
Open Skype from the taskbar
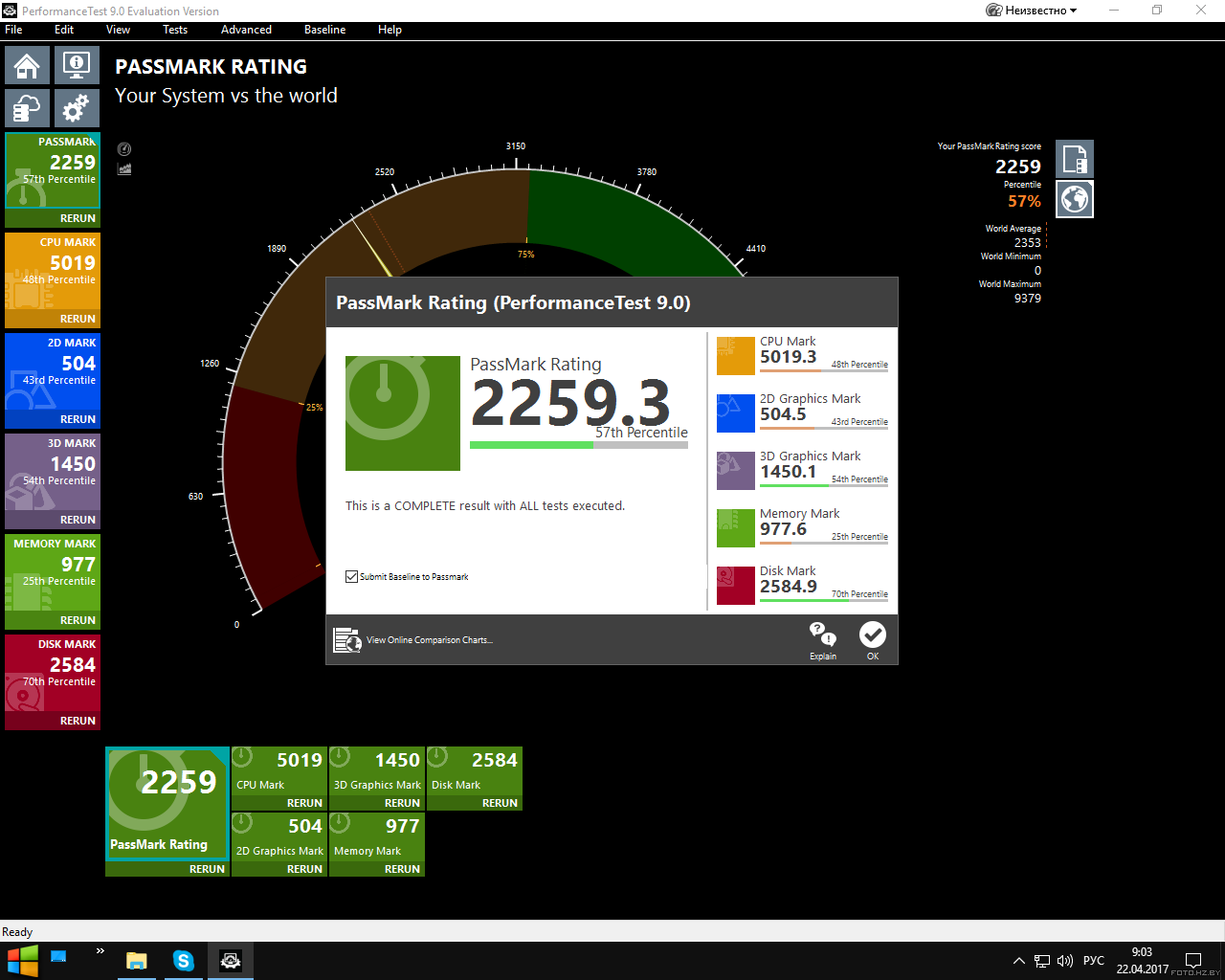pos(184,961)
